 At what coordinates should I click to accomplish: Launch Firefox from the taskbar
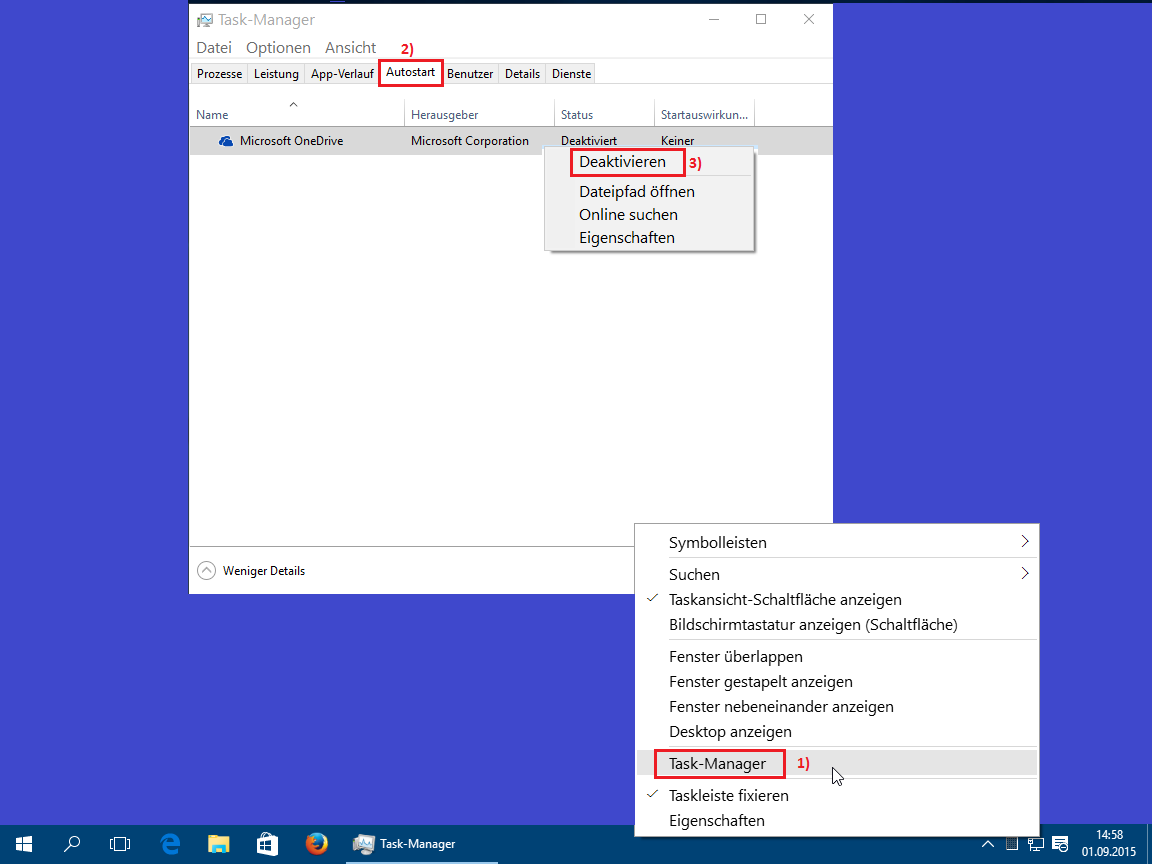[317, 843]
